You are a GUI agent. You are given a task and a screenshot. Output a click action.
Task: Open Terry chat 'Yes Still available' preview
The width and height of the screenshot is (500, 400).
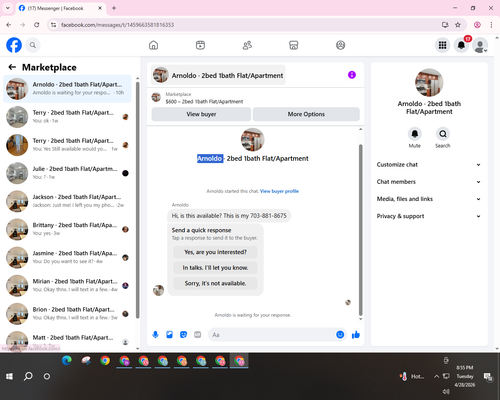coord(67,145)
